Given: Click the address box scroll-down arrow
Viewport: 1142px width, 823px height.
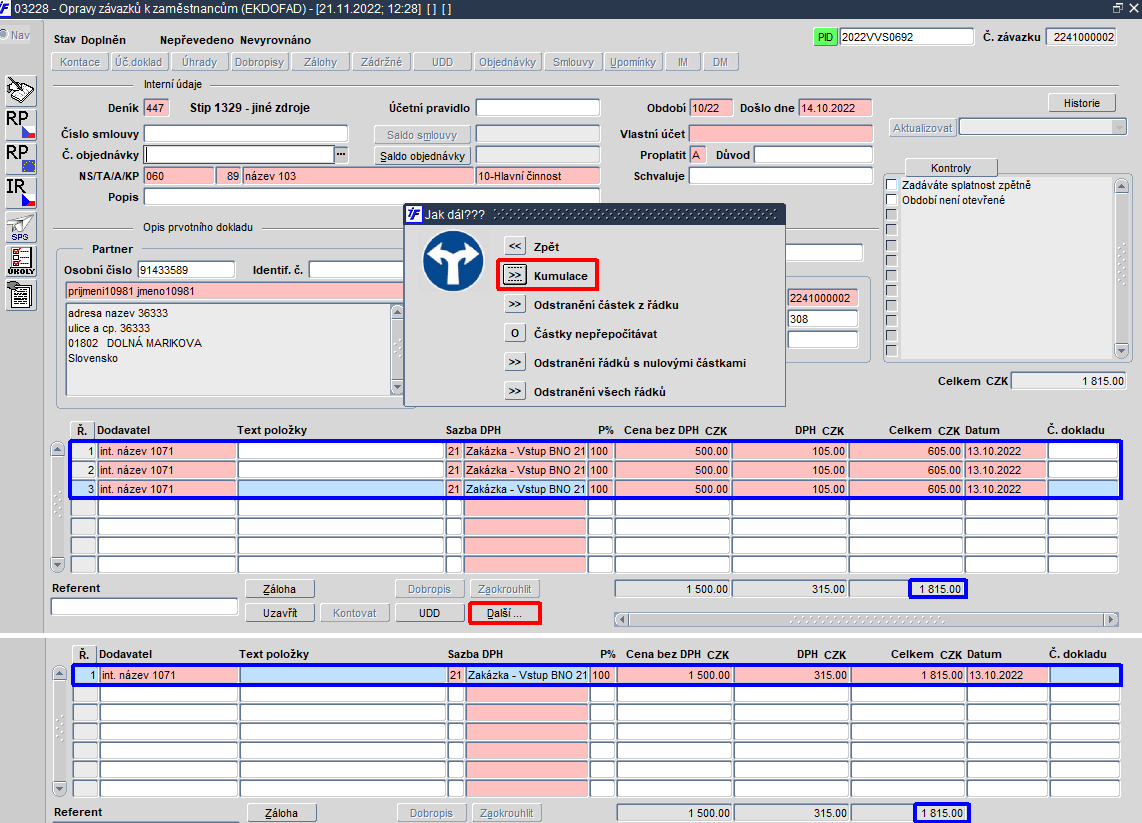Looking at the screenshot, I should pos(397,387).
